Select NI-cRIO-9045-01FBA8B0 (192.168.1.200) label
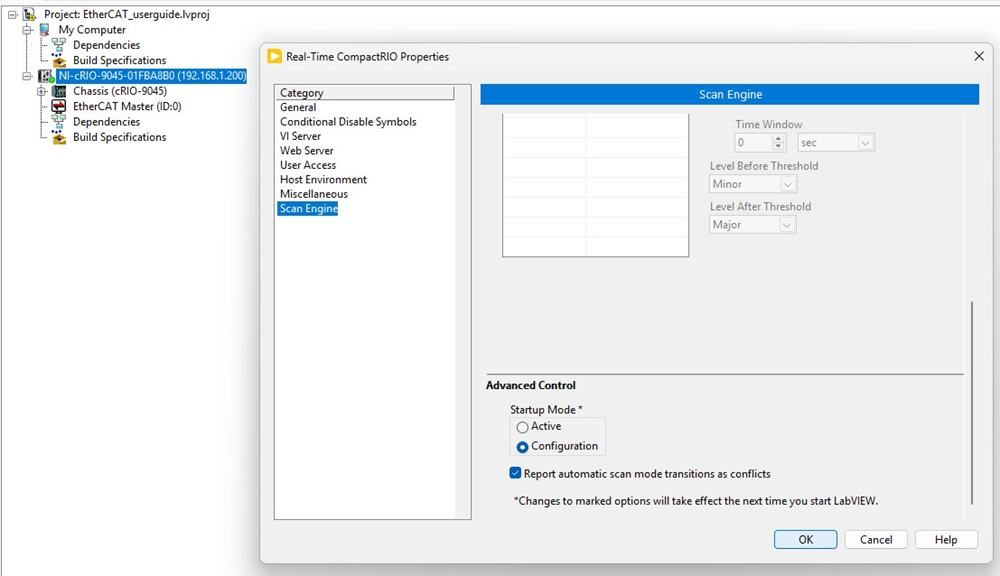Image resolution: width=1000 pixels, height=576 pixels. 152,76
